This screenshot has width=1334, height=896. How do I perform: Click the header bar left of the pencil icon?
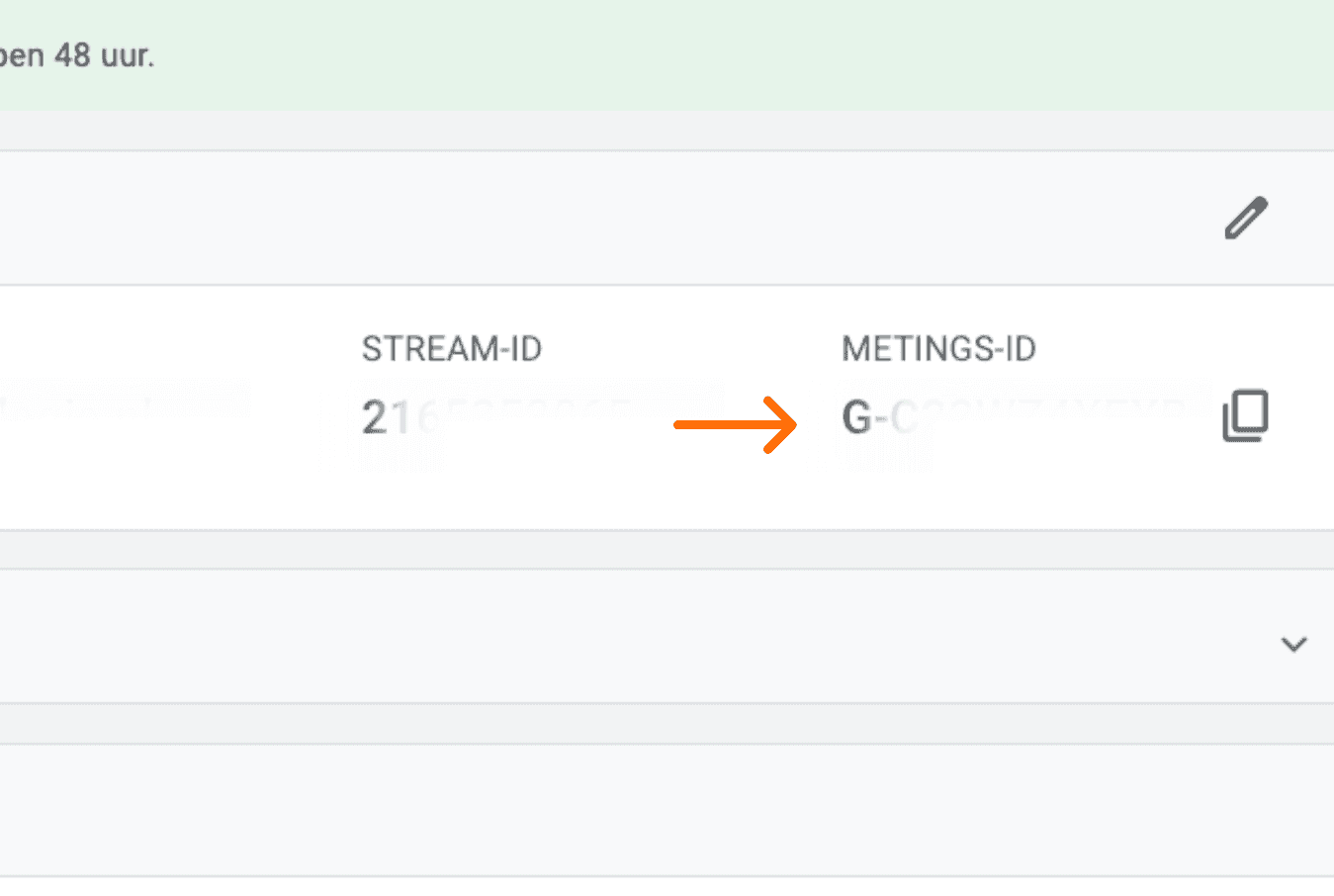[593, 219]
